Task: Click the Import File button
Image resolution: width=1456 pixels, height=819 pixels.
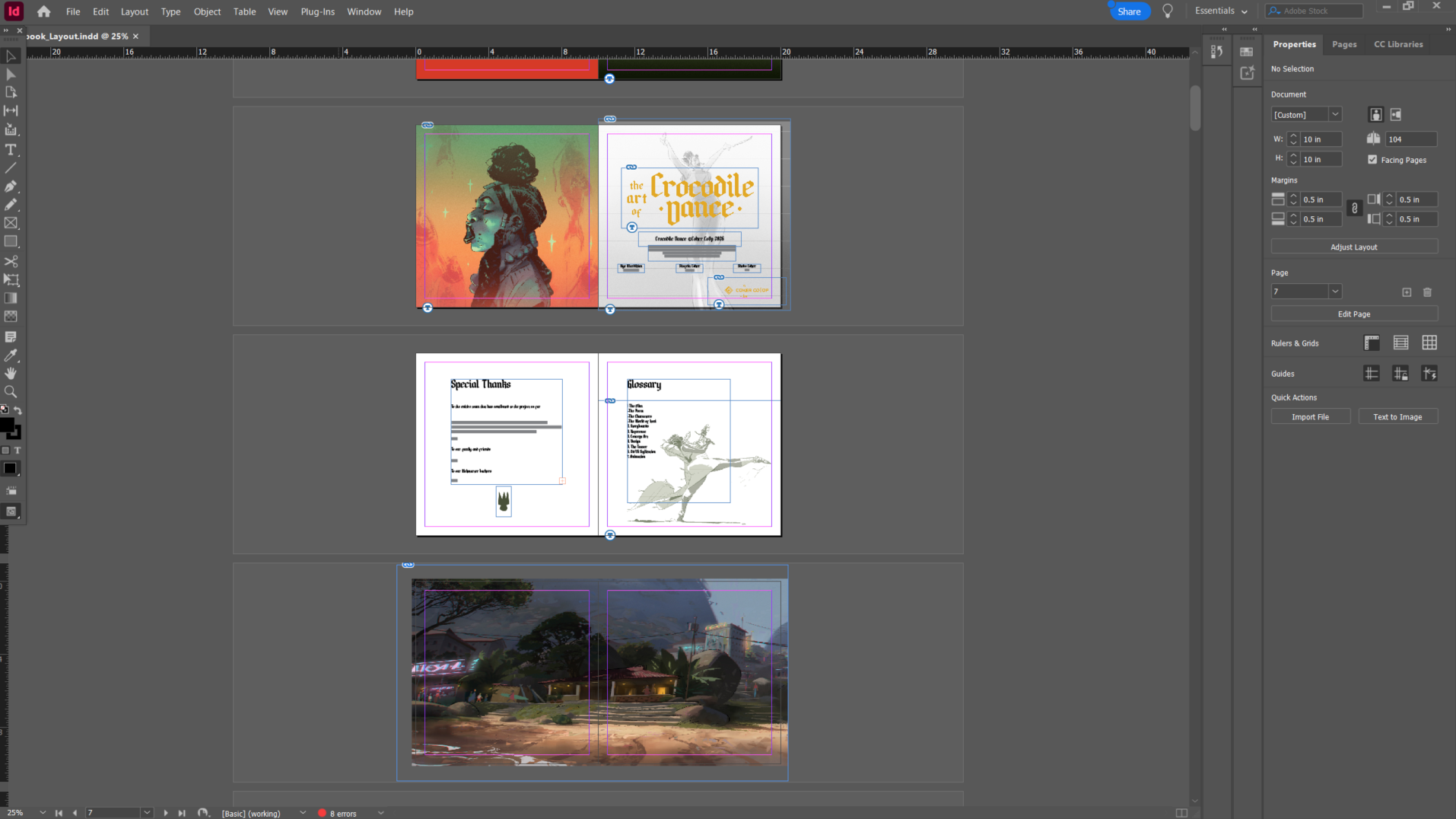Action: click(x=1310, y=416)
